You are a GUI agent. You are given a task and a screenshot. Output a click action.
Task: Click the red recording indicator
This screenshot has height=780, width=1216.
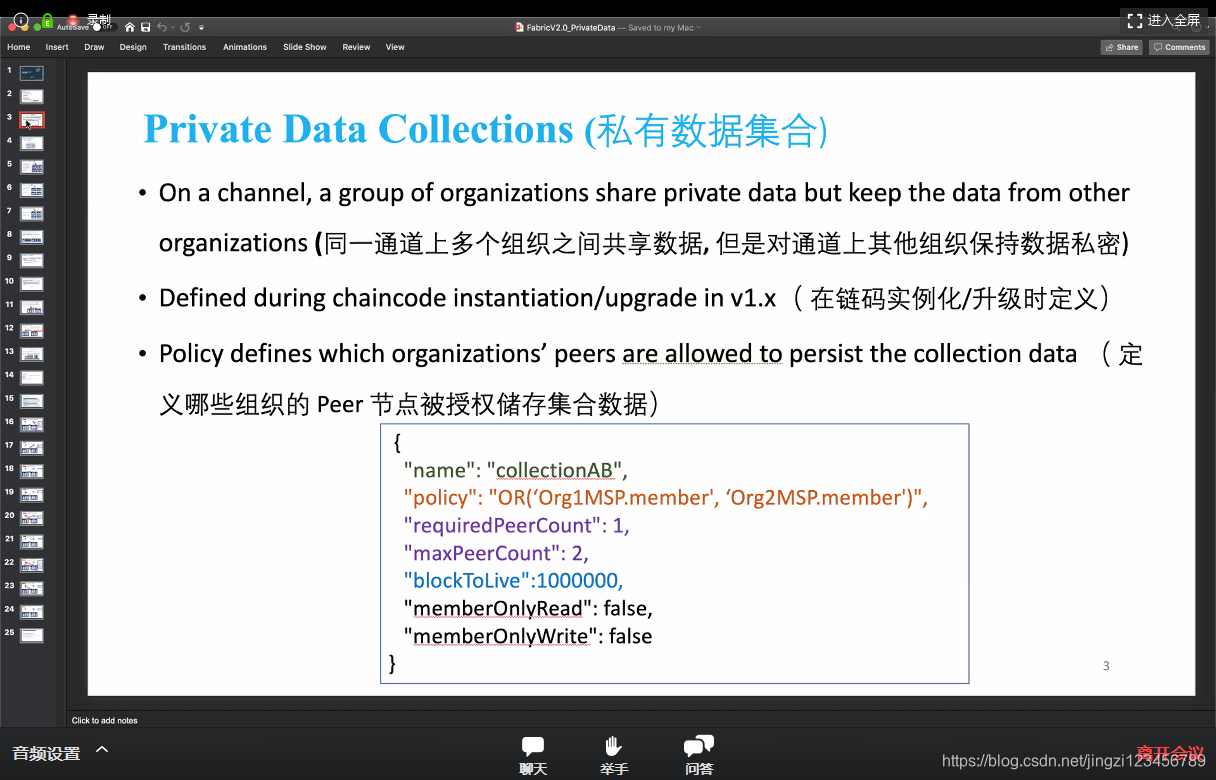[x=72, y=20]
